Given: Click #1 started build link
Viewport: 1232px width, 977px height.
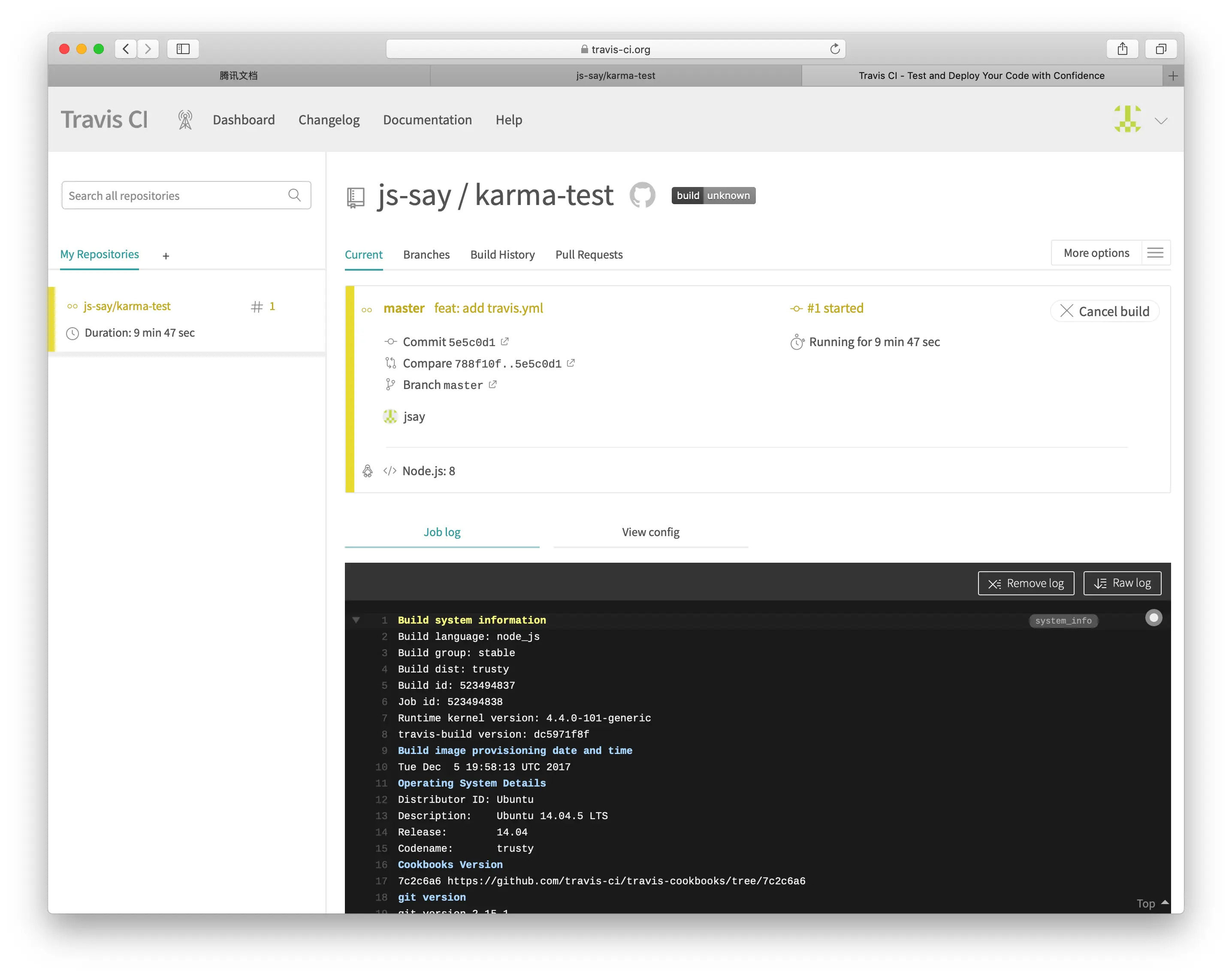Looking at the screenshot, I should pyautogui.click(x=835, y=308).
